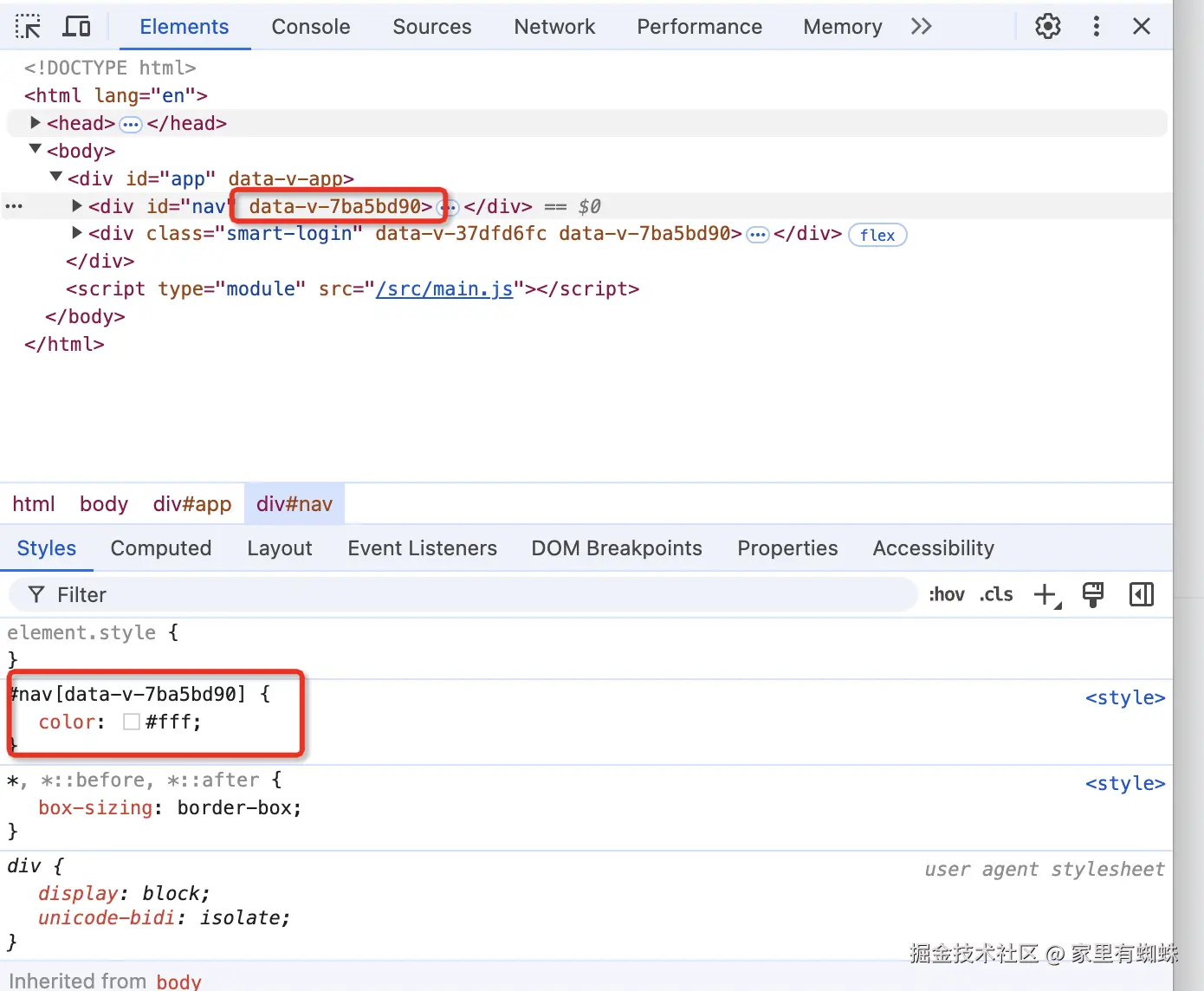
Task: Edit the box-sizing border-box declaration
Action: [x=170, y=807]
